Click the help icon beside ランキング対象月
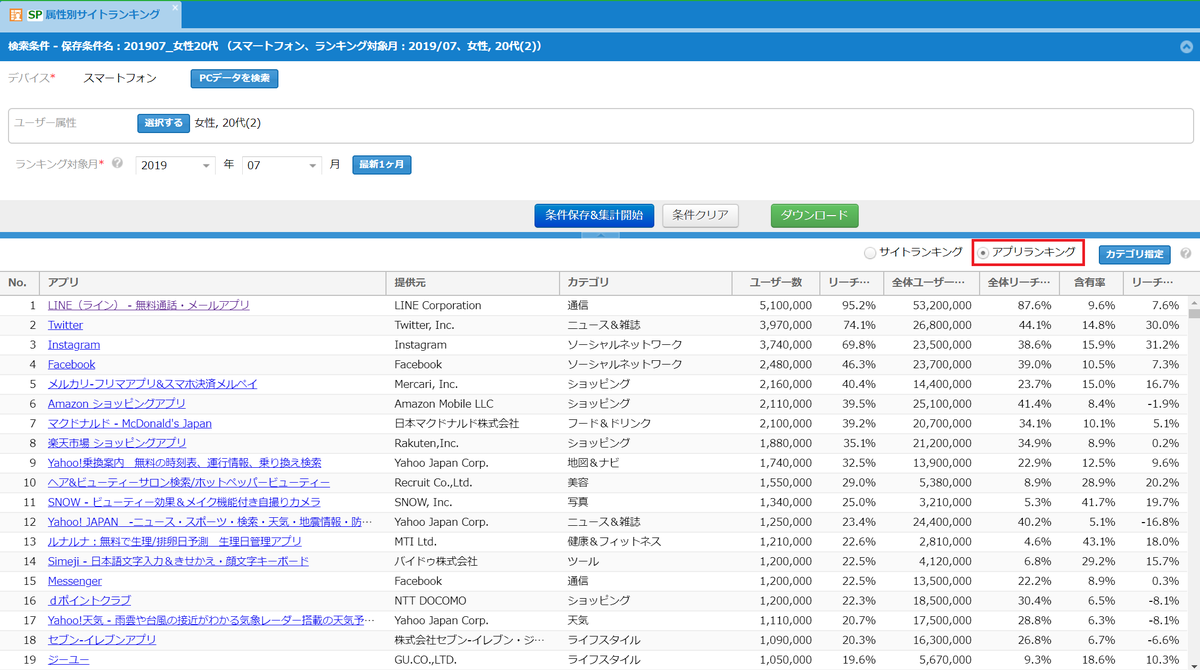Image resolution: width=1200 pixels, height=670 pixels. 118,164
